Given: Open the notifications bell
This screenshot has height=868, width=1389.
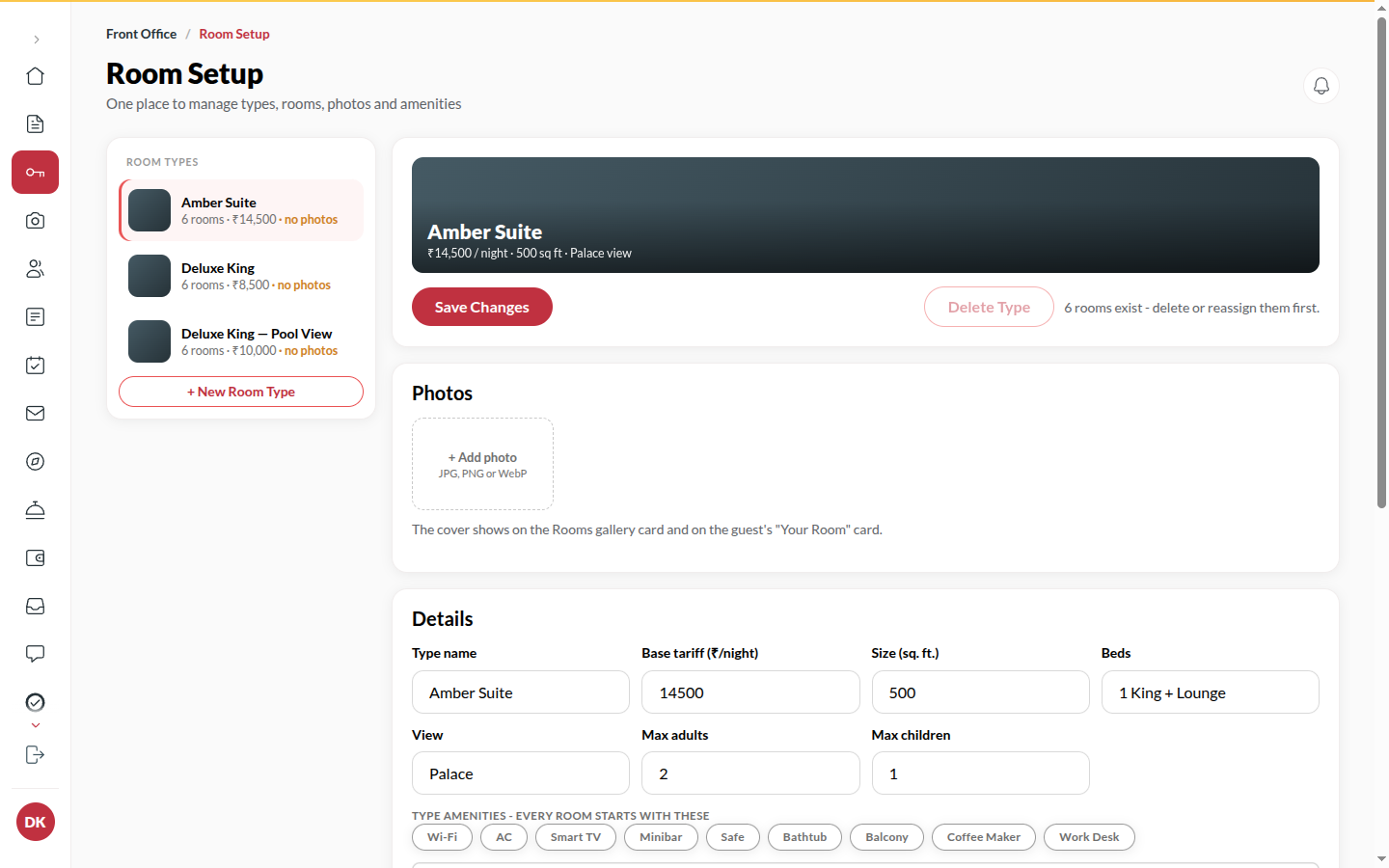Looking at the screenshot, I should pos(1321,86).
